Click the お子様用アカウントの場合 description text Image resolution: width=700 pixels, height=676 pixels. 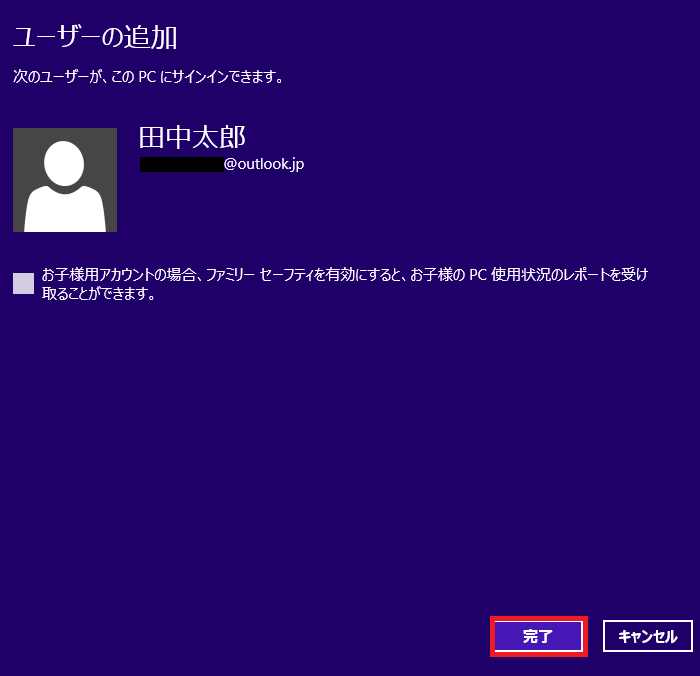345,284
